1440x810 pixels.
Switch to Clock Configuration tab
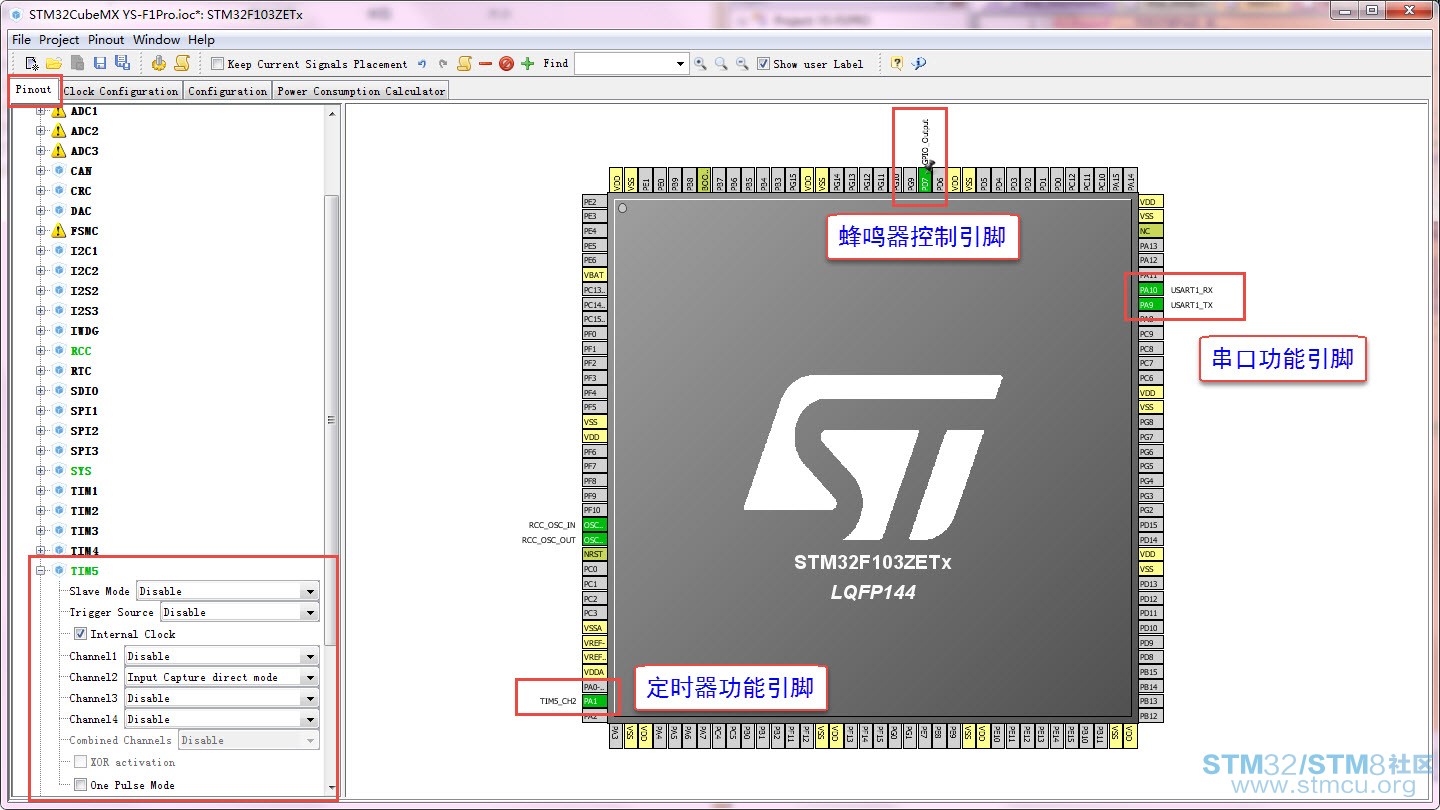(x=121, y=91)
